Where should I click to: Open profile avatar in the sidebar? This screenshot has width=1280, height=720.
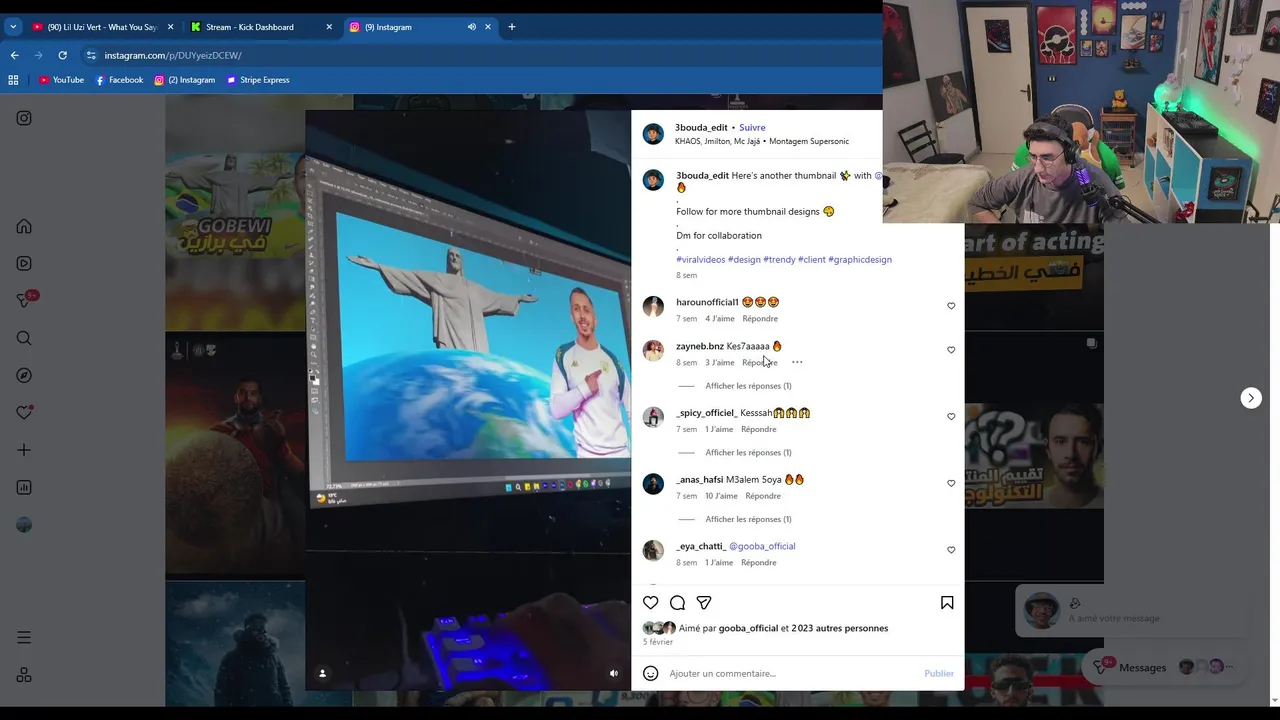(24, 525)
